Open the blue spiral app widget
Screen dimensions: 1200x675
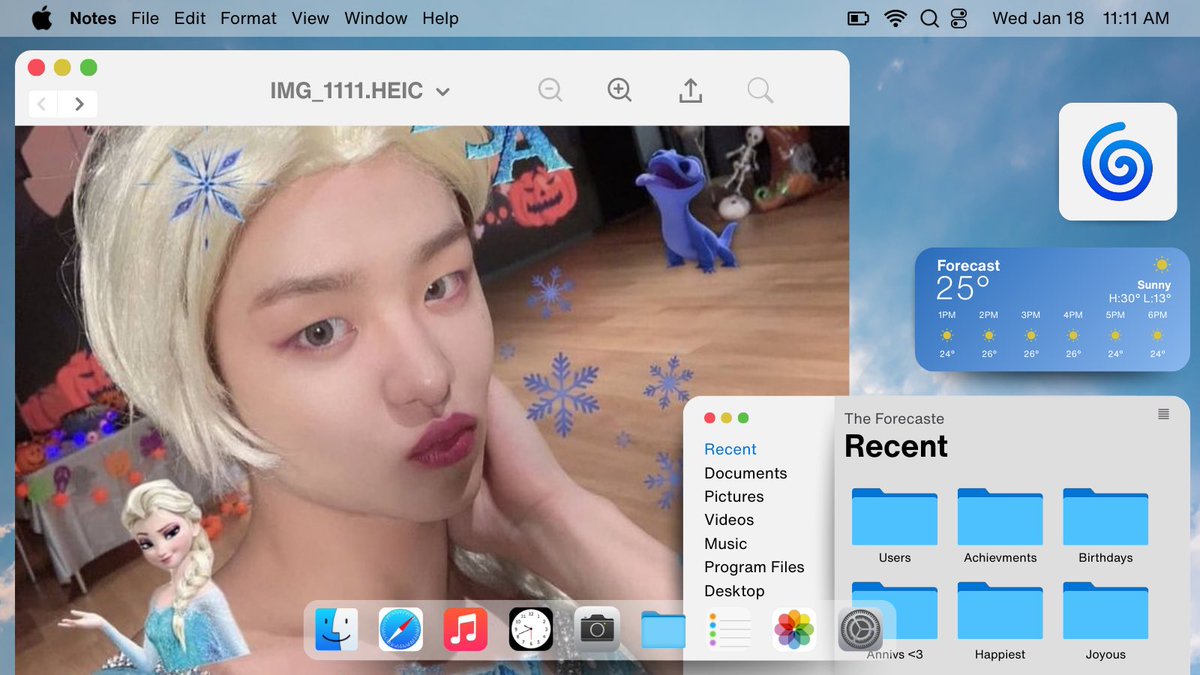pyautogui.click(x=1118, y=161)
